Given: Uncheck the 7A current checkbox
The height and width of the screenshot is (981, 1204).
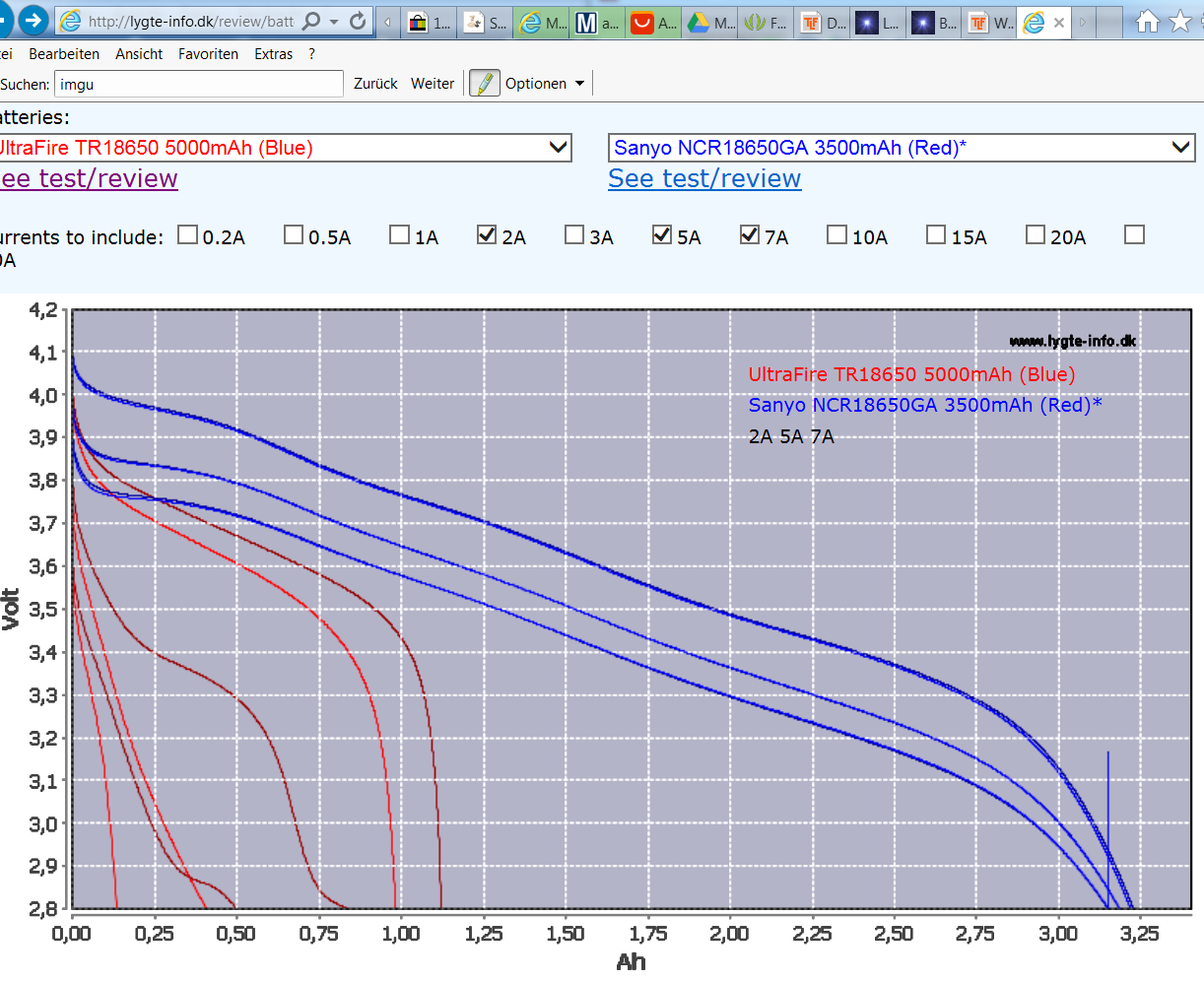Looking at the screenshot, I should coord(750,234).
